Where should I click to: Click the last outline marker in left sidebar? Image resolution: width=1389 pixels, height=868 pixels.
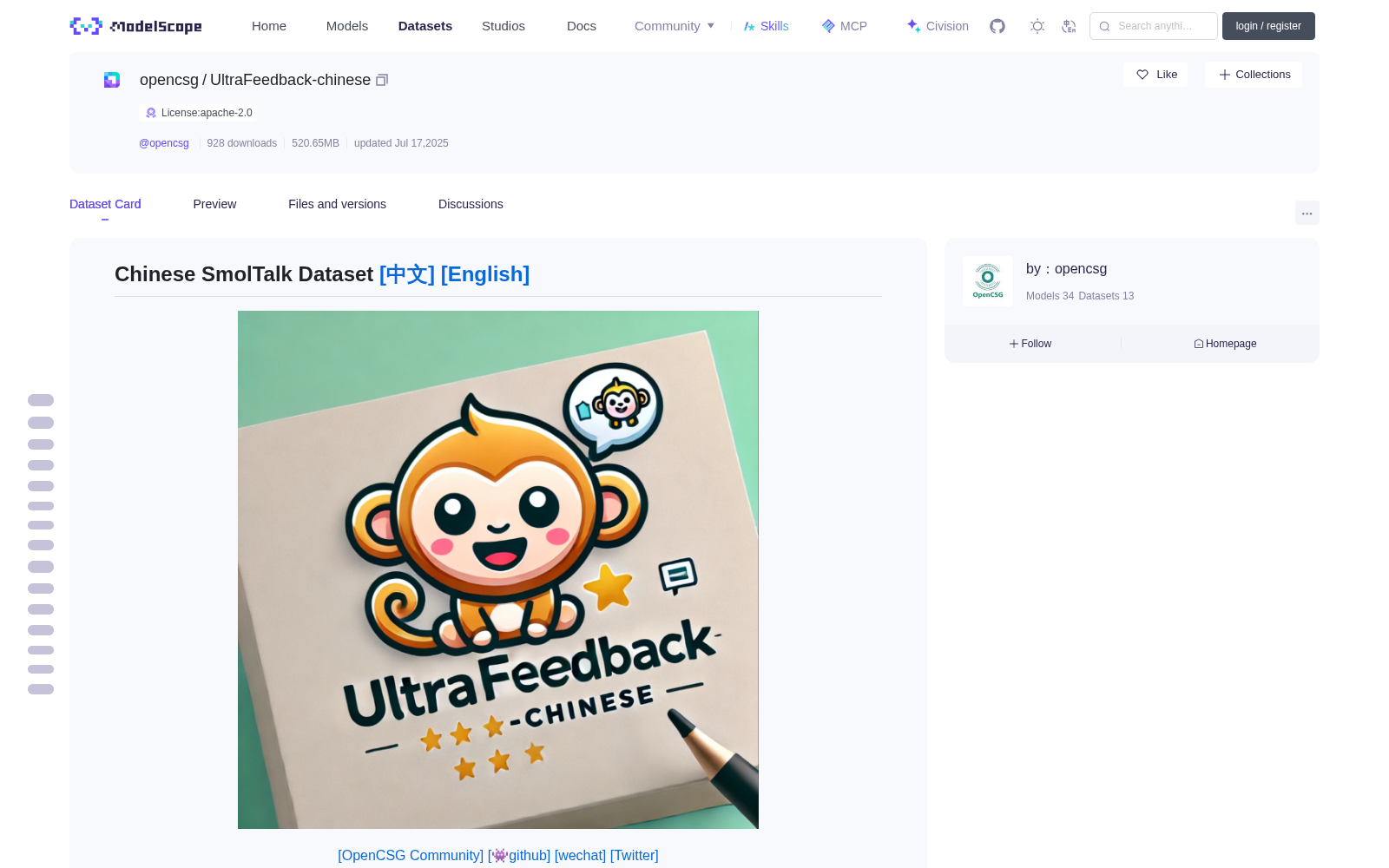[x=41, y=689]
